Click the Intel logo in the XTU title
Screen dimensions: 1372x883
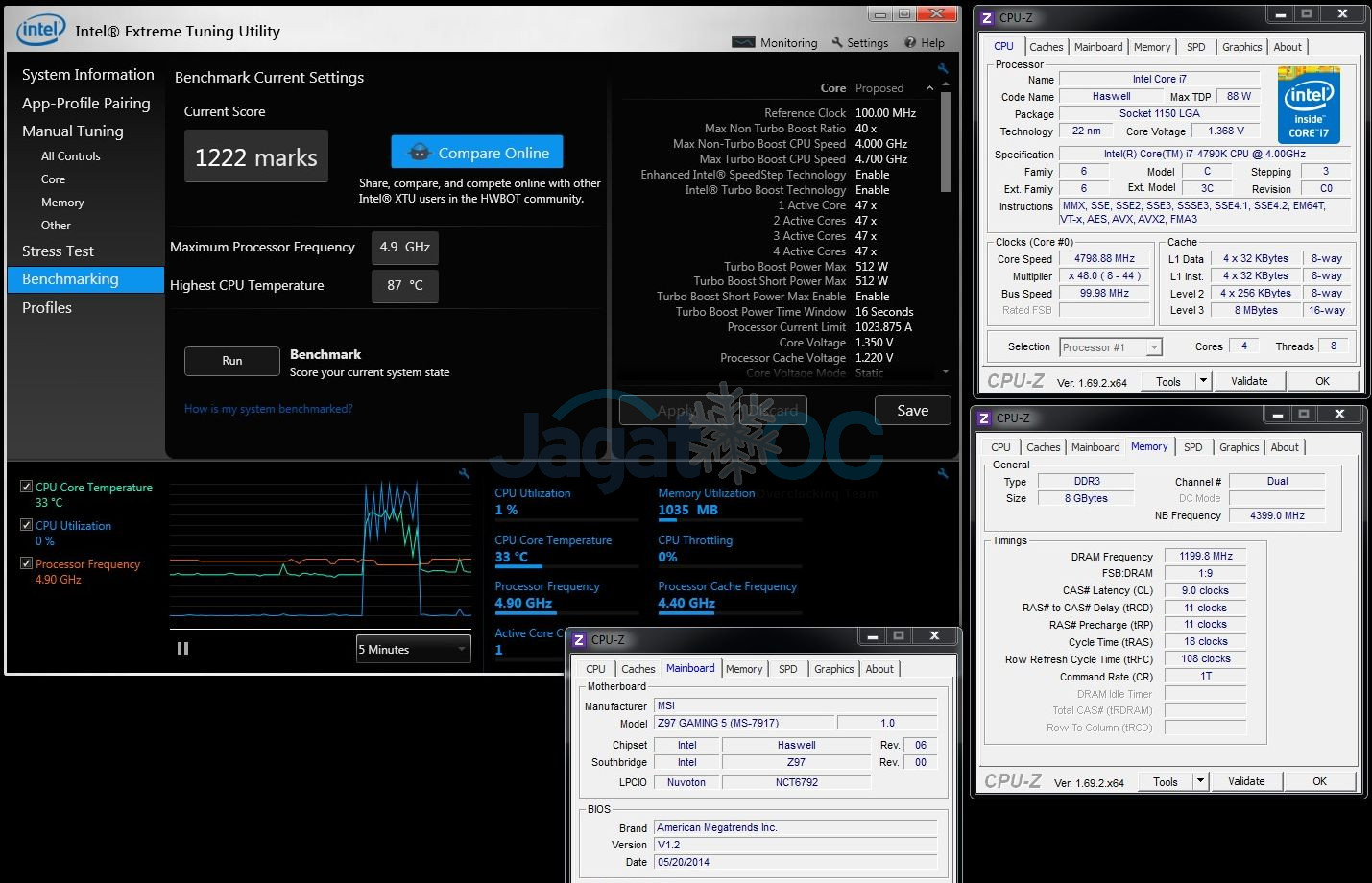point(40,30)
